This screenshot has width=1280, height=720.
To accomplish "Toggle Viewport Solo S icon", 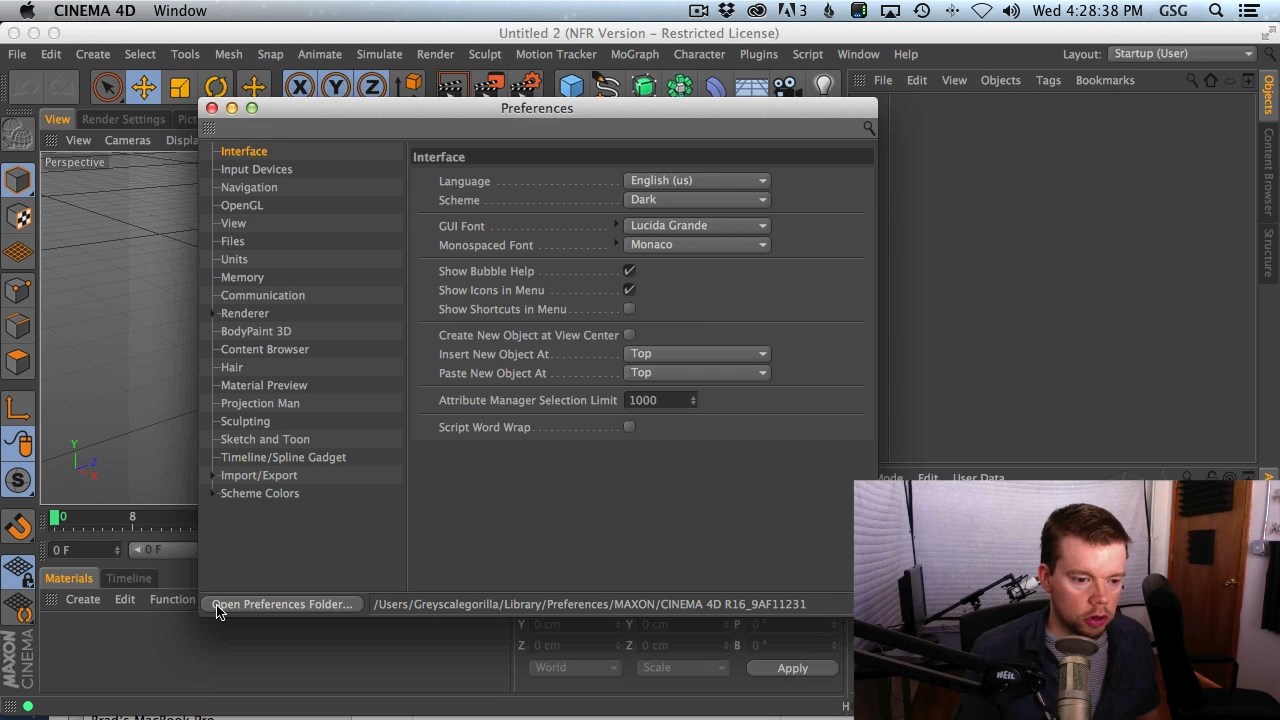I will [18, 481].
